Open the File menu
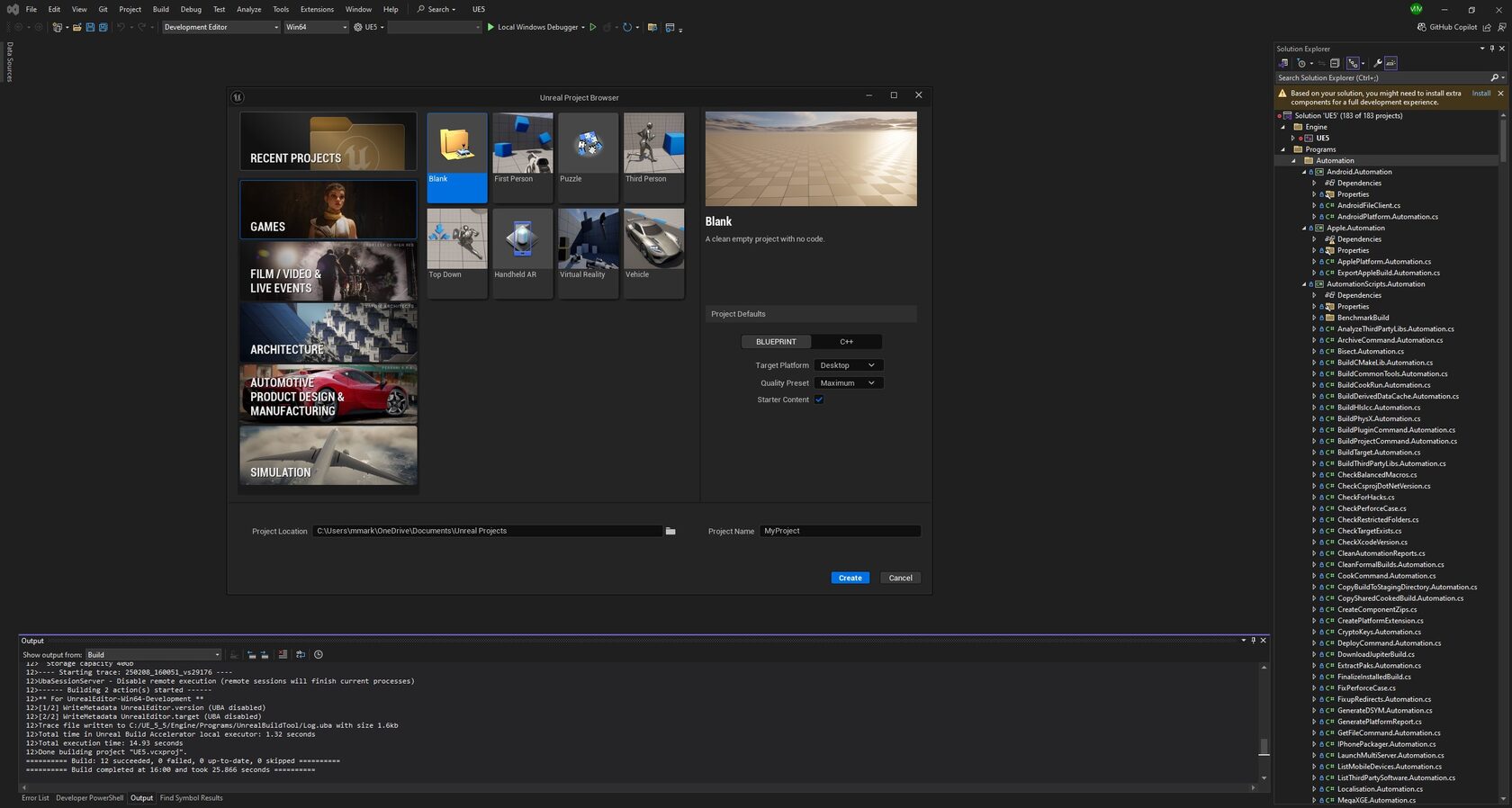The height and width of the screenshot is (808, 1512). pos(31,9)
